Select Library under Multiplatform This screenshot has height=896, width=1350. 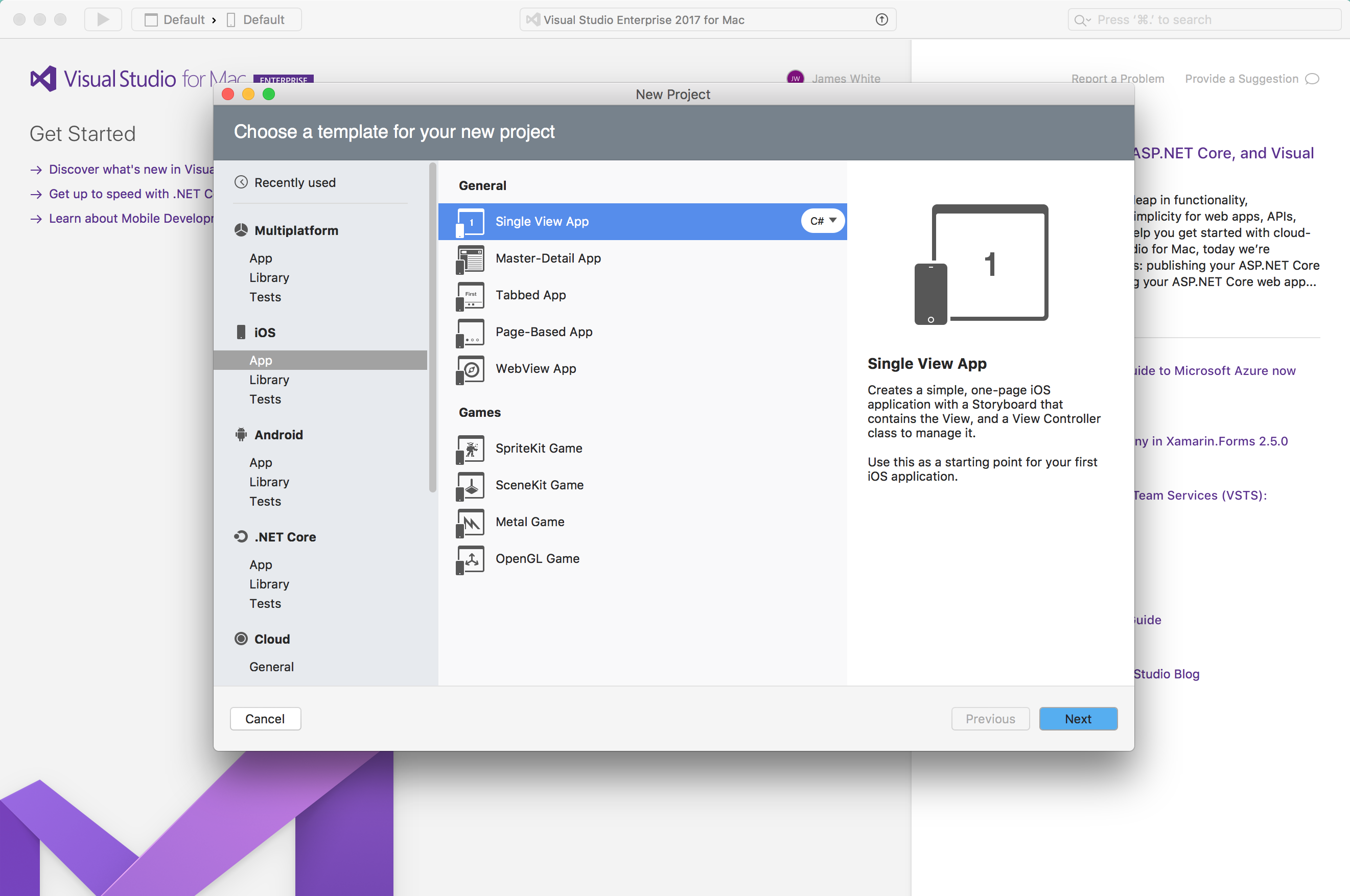(x=269, y=278)
